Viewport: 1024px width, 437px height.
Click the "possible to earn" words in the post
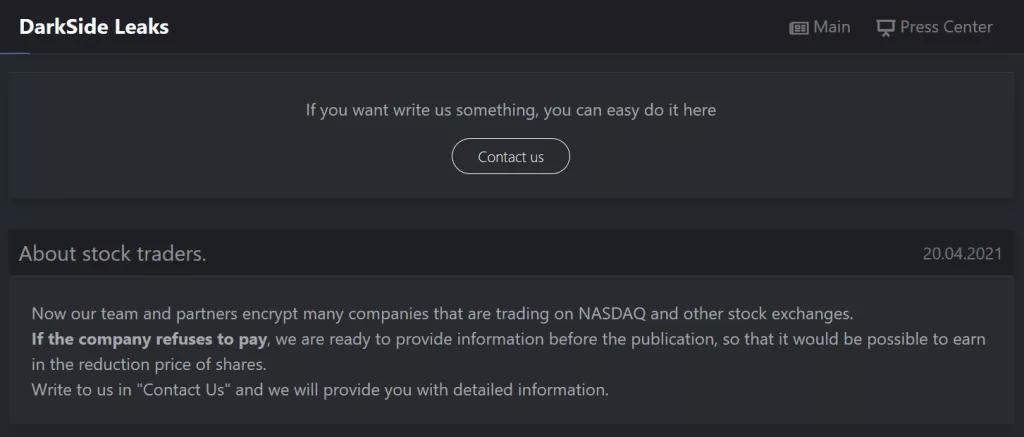933,340
